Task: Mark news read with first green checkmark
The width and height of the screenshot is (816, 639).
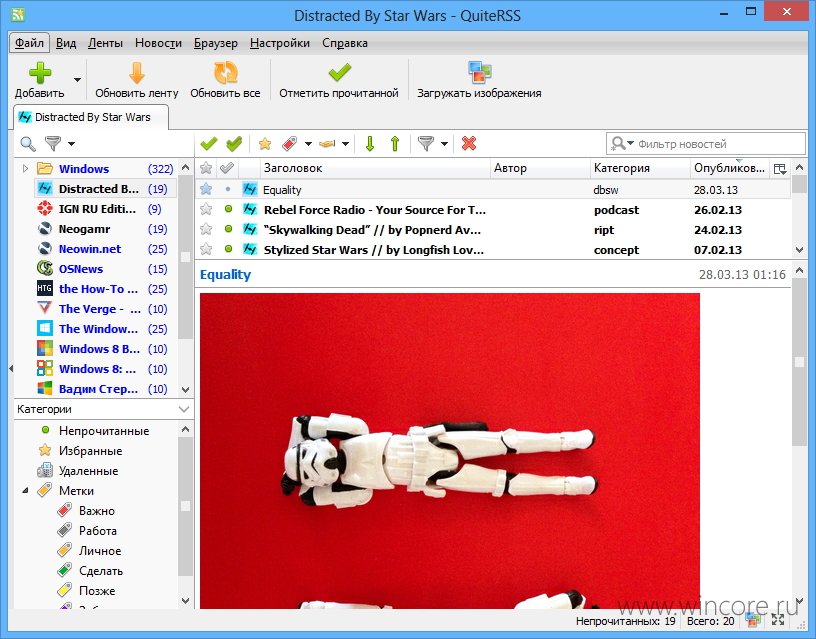Action: click(x=209, y=144)
